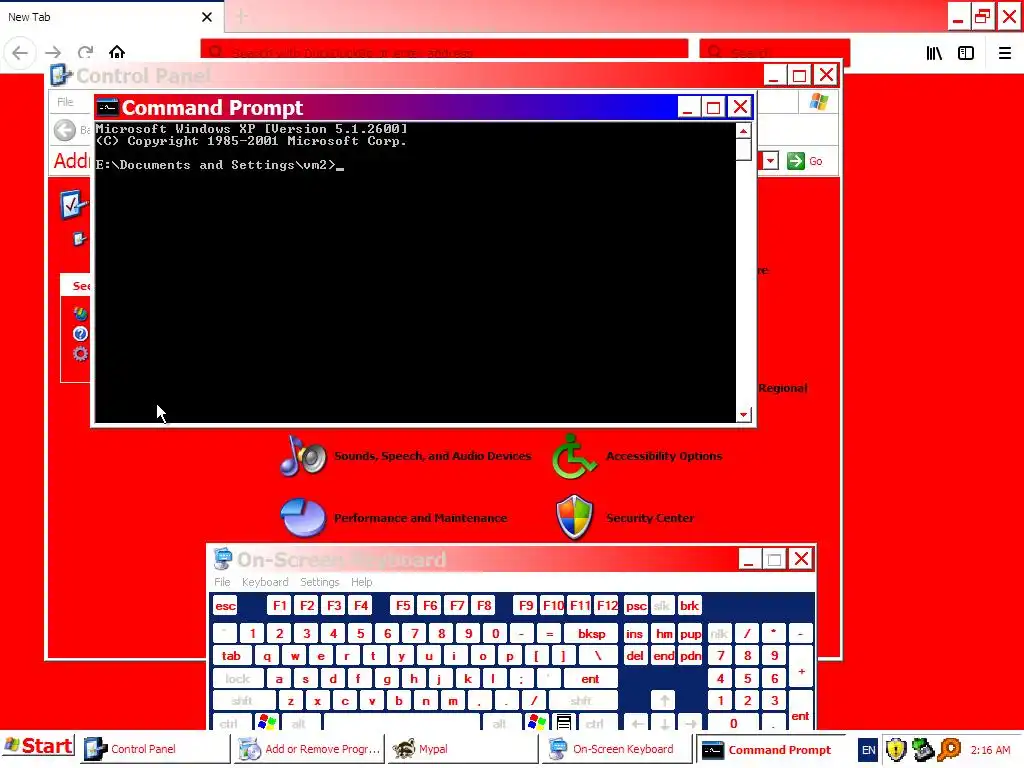The width and height of the screenshot is (1024, 768).
Task: Open browser library bookmarks icon
Action: [934, 53]
